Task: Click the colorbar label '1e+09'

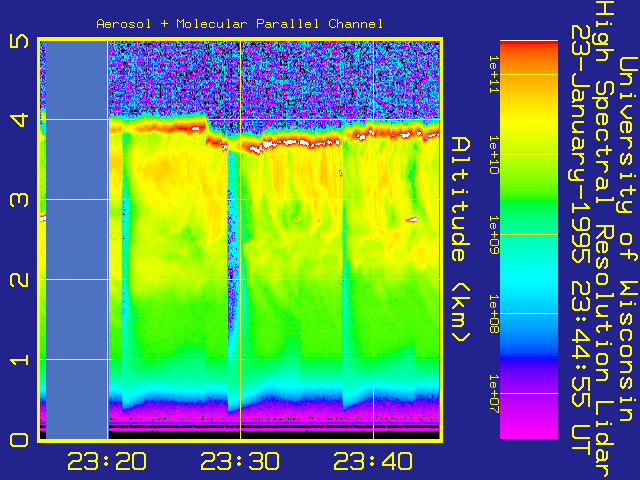Action: click(x=493, y=235)
